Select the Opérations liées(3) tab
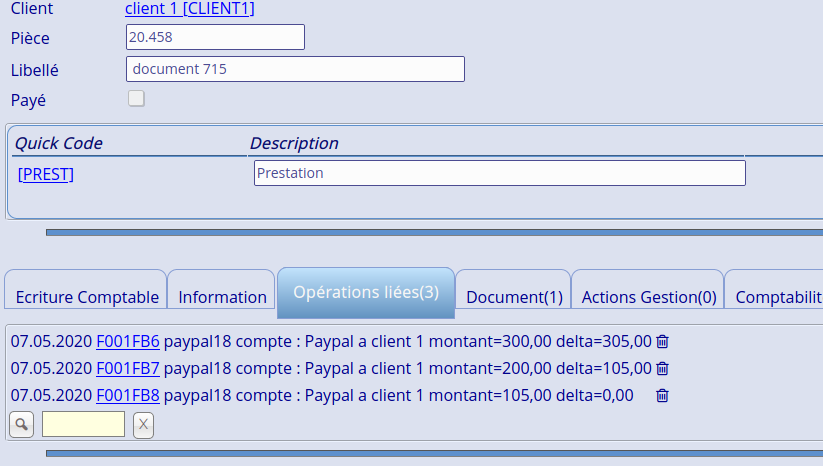Image resolution: width=823 pixels, height=466 pixels. 366,293
